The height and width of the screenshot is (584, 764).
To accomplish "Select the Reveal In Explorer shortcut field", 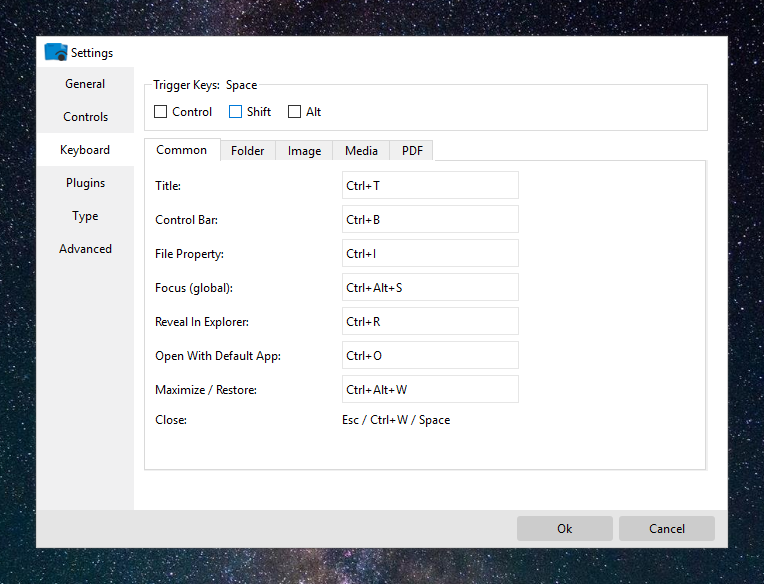I will (x=430, y=321).
